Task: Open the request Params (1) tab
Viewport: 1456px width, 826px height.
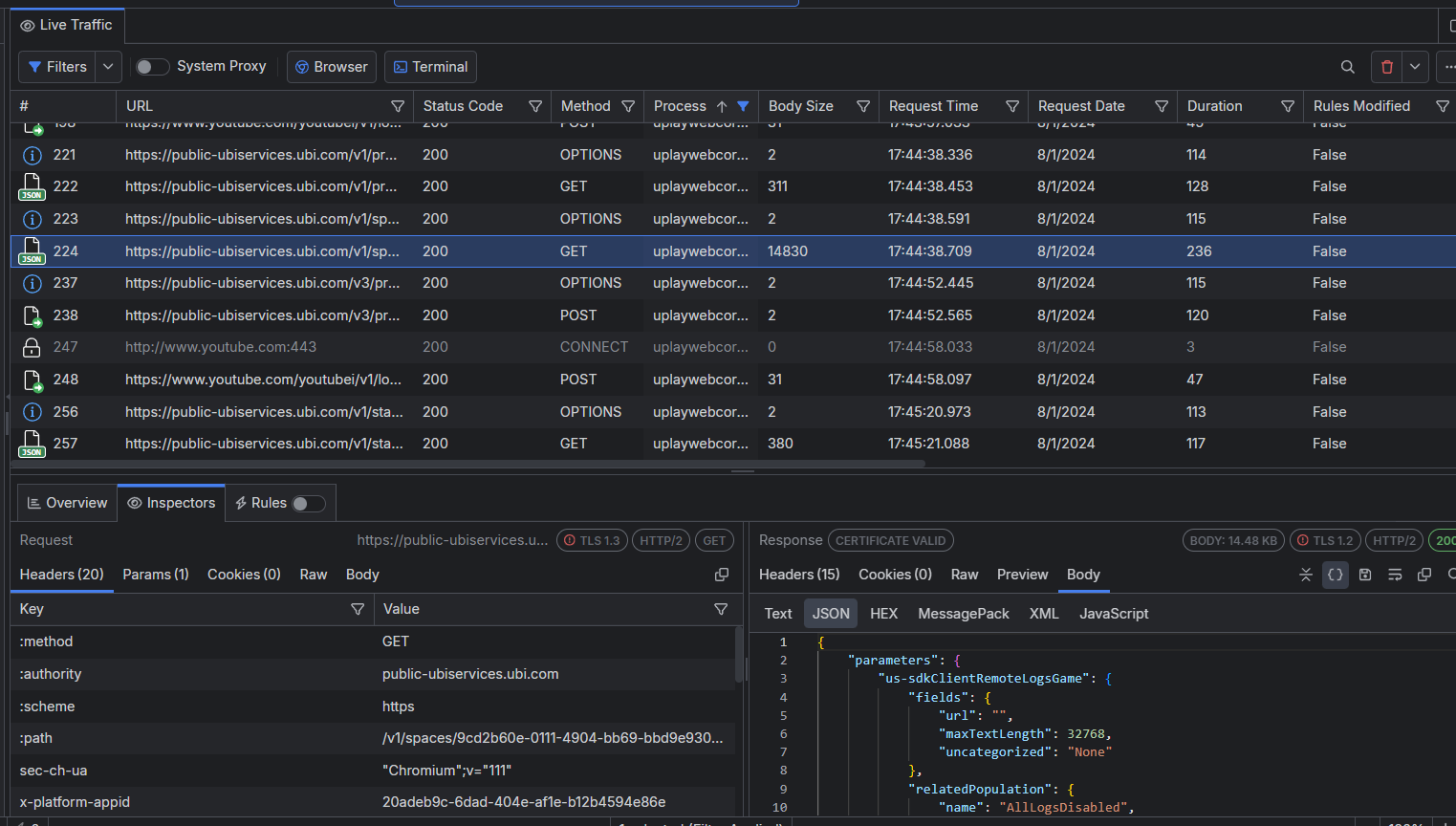Action: [x=156, y=575]
